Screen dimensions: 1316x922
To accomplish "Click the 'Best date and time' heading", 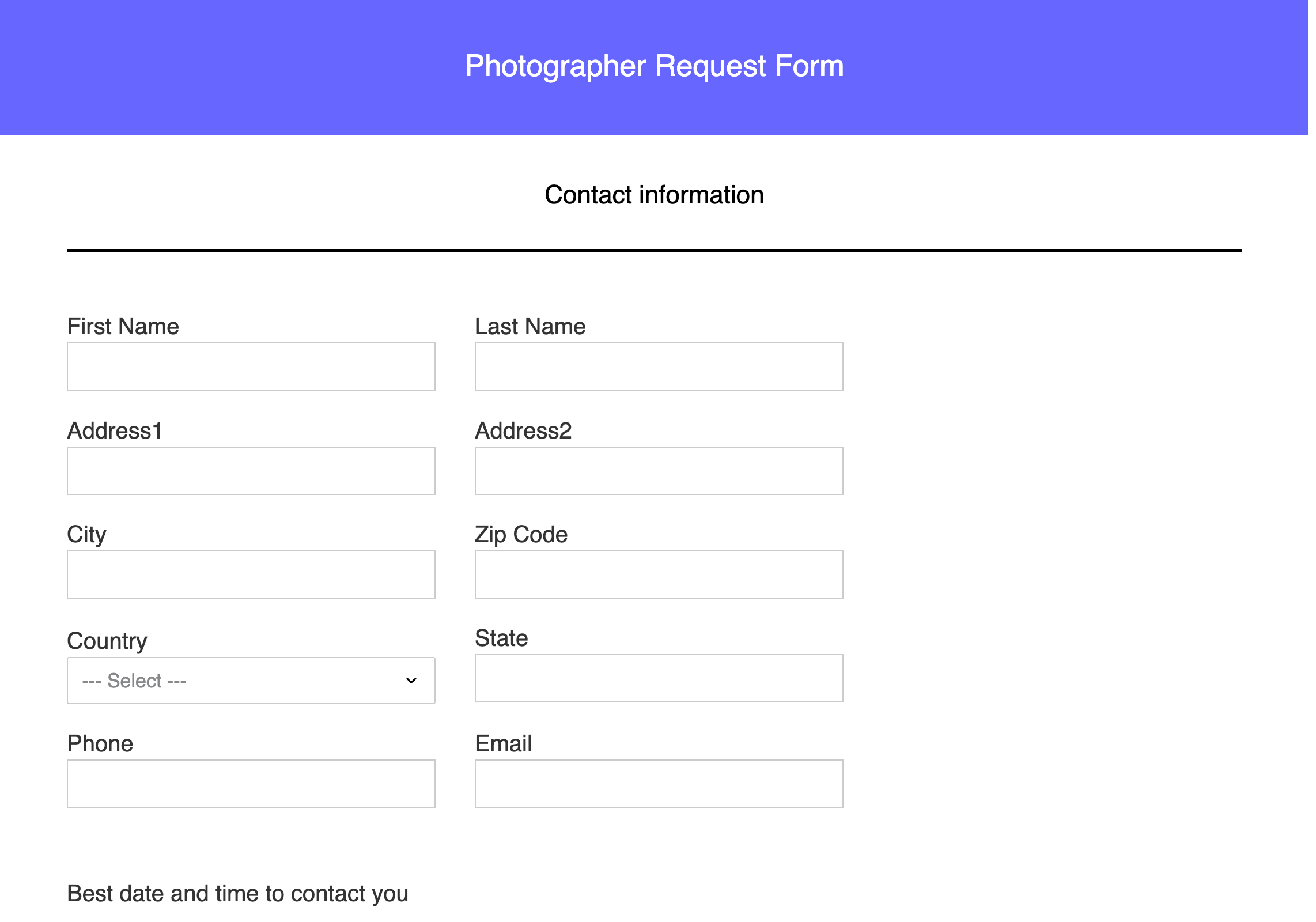I will [x=237, y=893].
